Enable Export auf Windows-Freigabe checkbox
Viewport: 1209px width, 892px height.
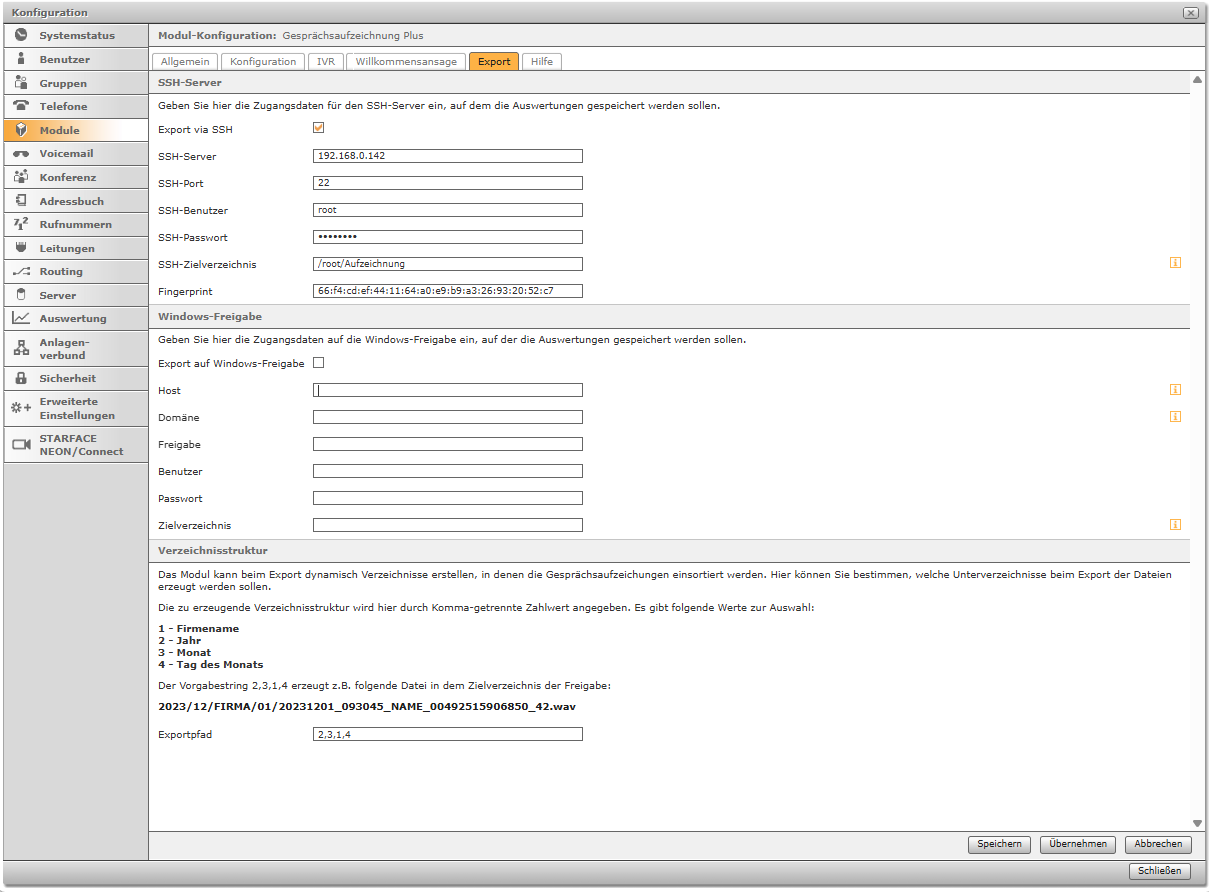(x=319, y=363)
